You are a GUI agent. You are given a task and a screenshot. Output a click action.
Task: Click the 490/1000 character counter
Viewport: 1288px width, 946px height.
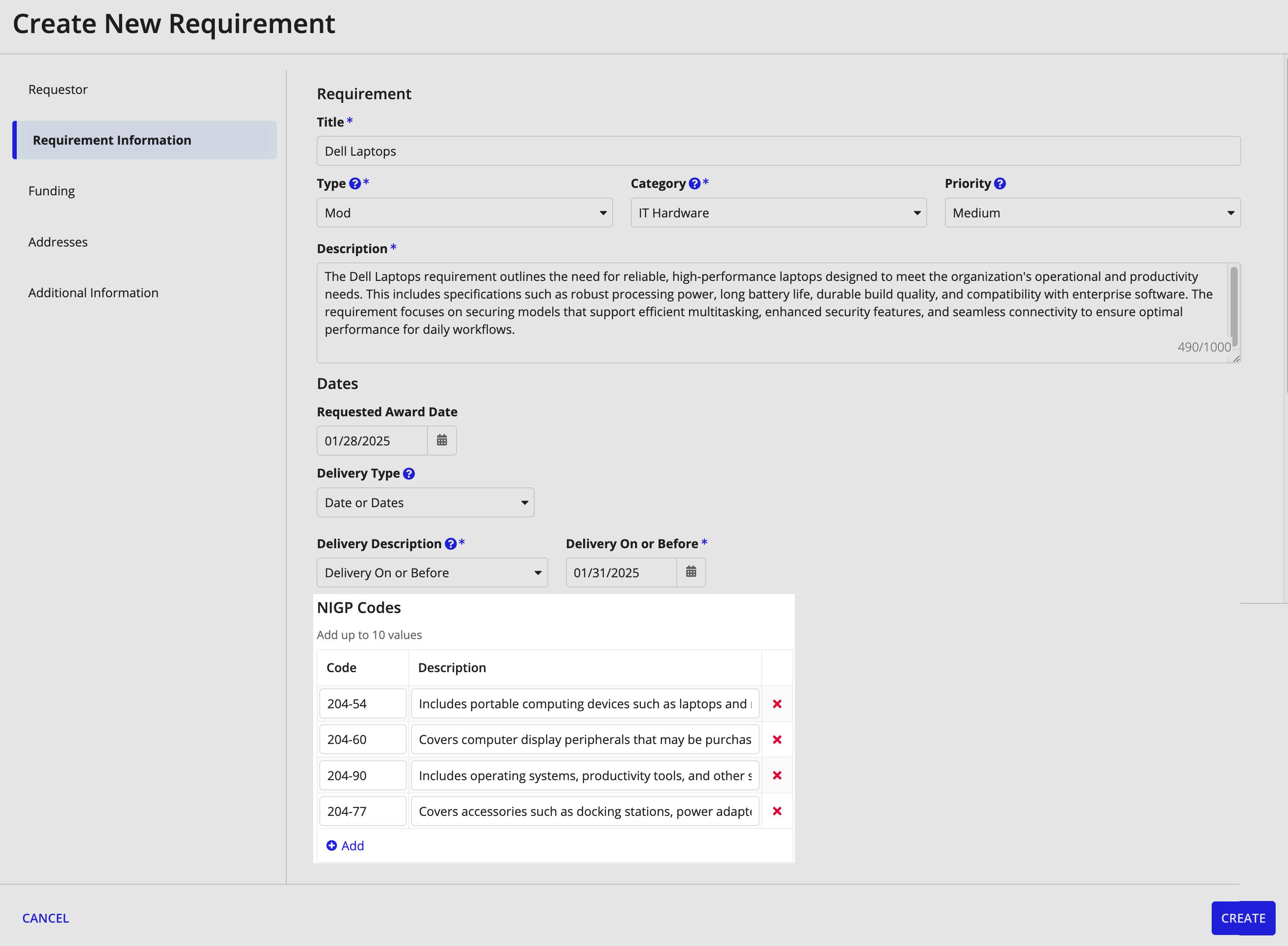coord(1204,347)
